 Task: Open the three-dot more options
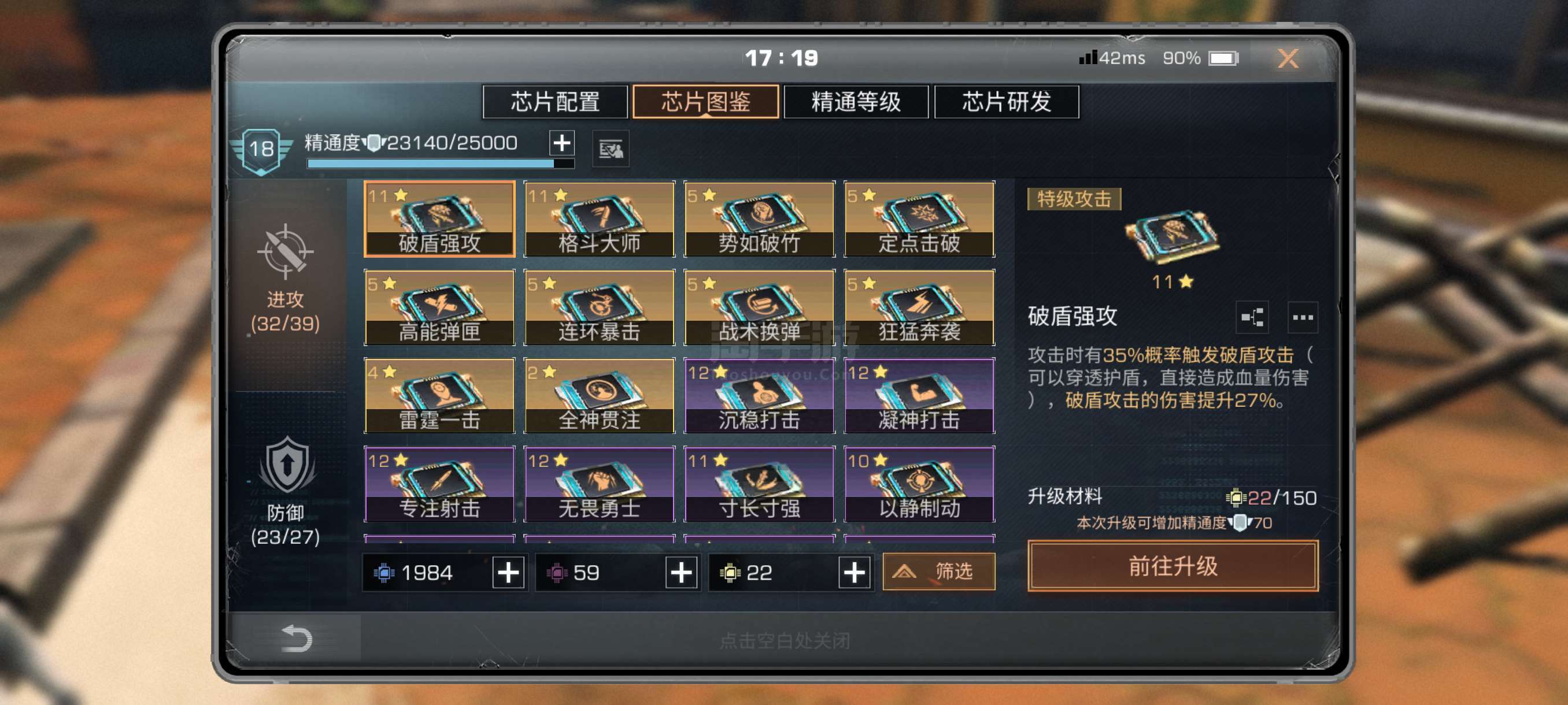pyautogui.click(x=1302, y=317)
